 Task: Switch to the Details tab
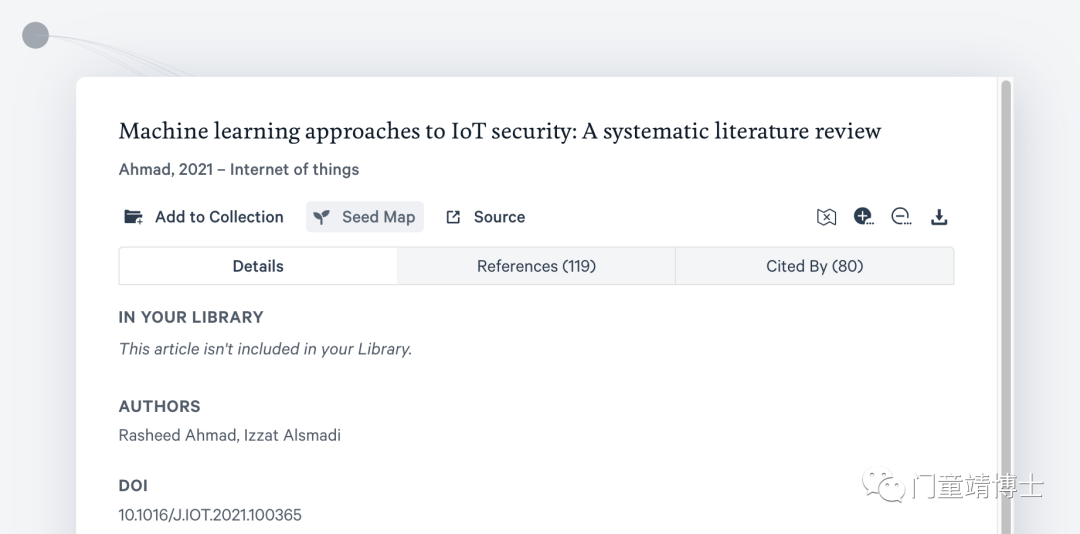coord(258,266)
